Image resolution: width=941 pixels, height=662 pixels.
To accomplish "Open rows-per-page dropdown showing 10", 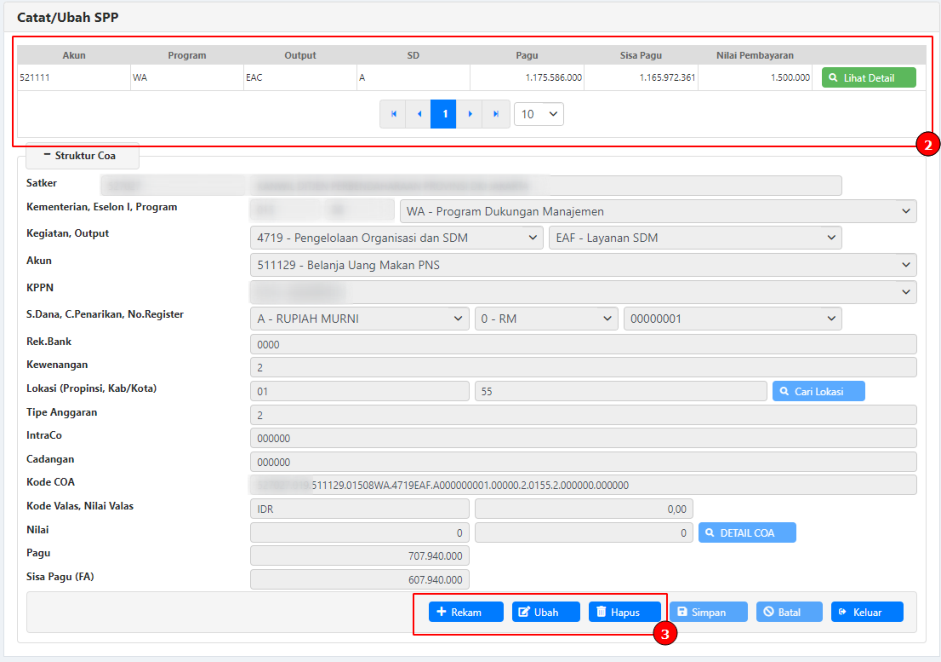I will (x=539, y=114).
